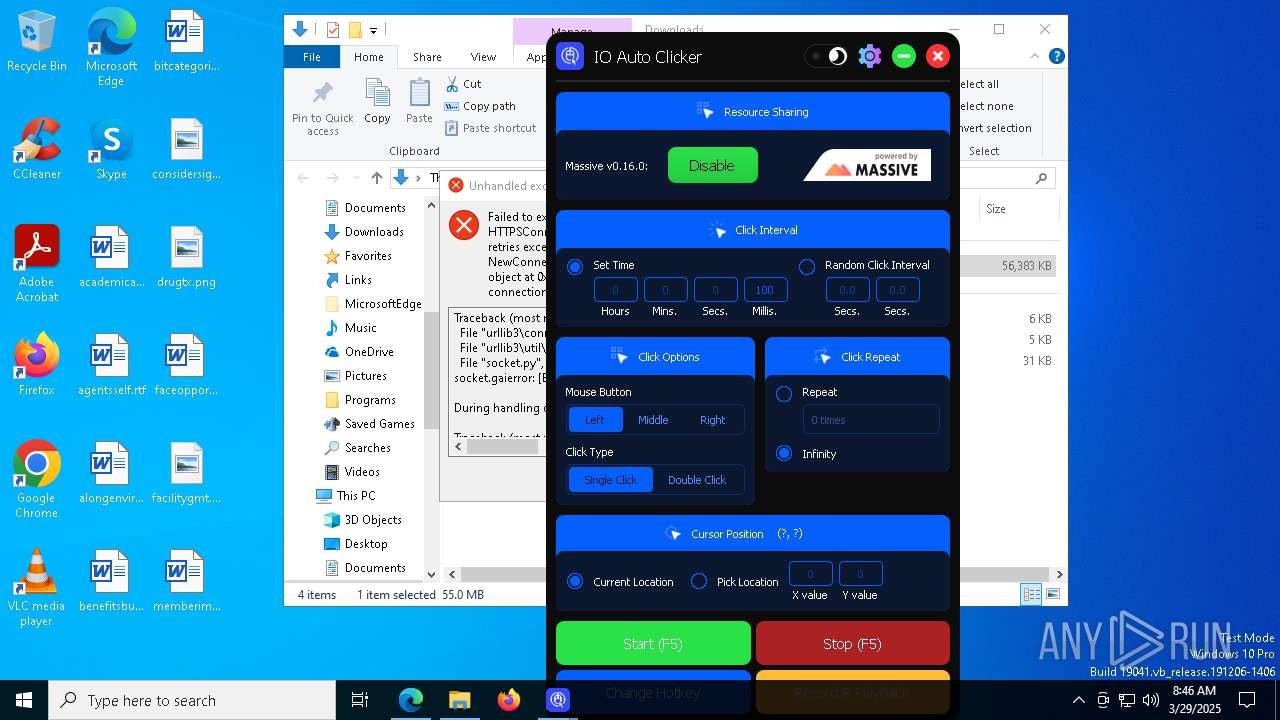
Task: Click the repeat times input field
Action: 871,420
